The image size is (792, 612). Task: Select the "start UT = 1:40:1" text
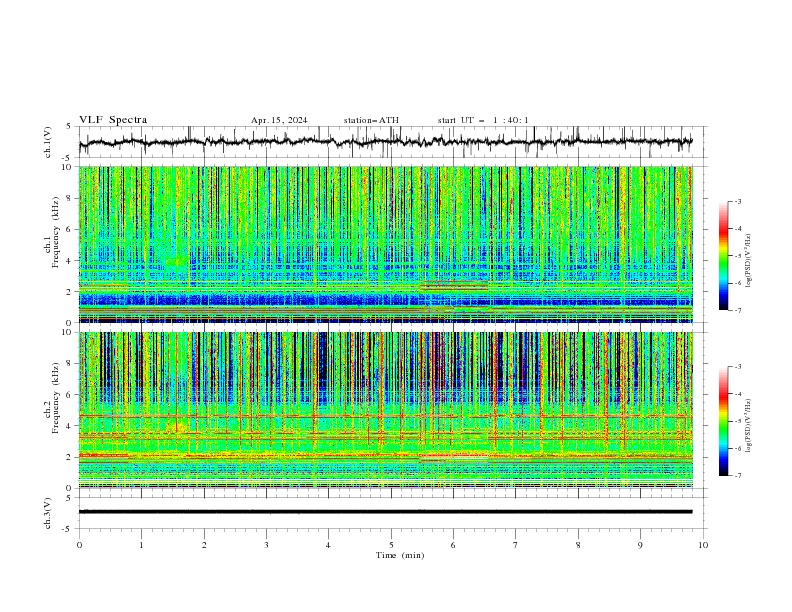(x=483, y=120)
